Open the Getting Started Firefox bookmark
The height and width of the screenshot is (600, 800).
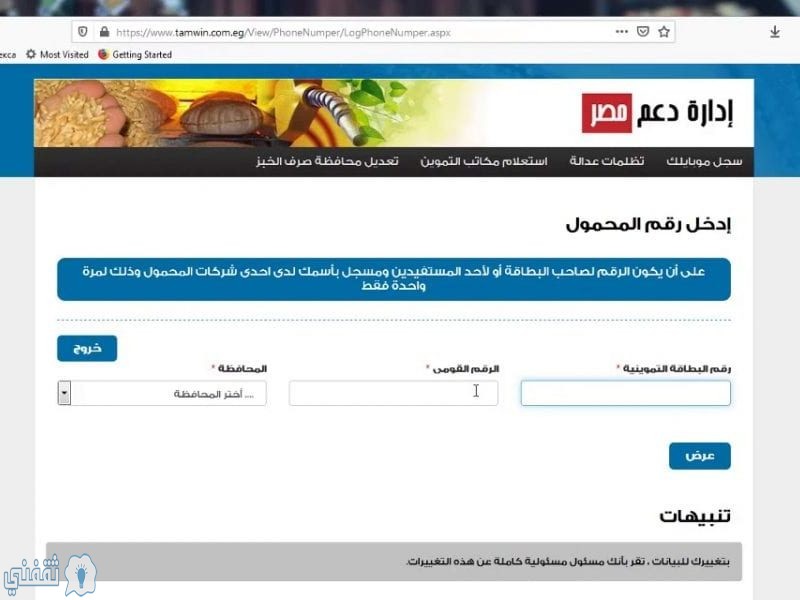click(x=135, y=54)
